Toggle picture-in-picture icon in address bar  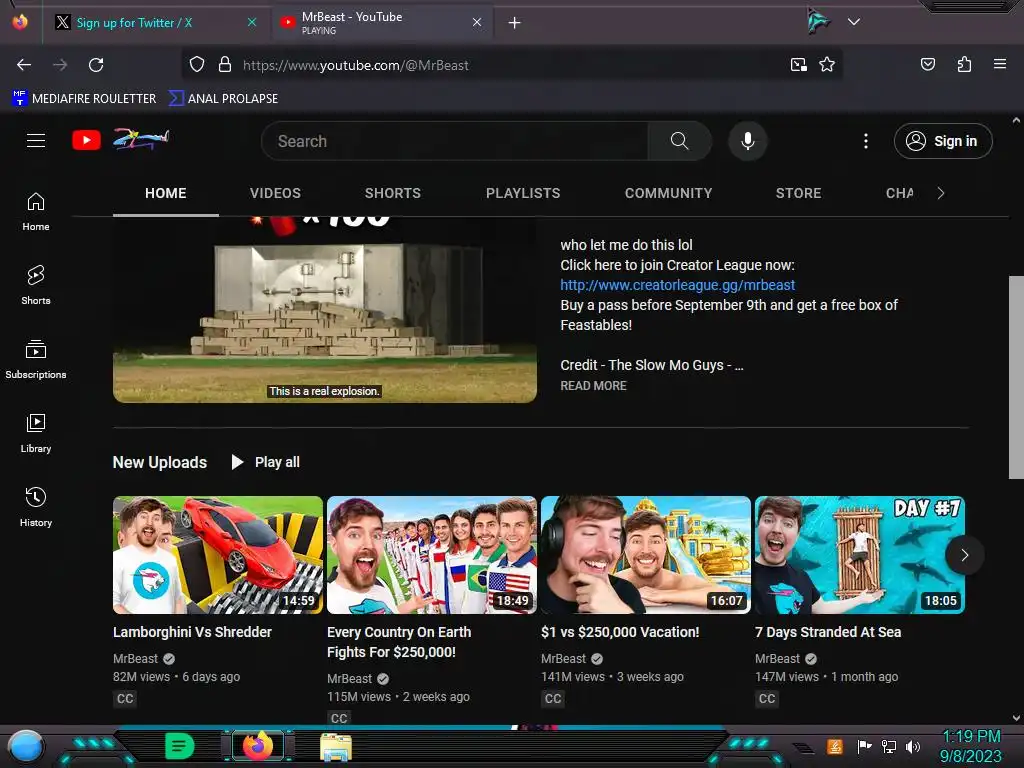coord(799,65)
